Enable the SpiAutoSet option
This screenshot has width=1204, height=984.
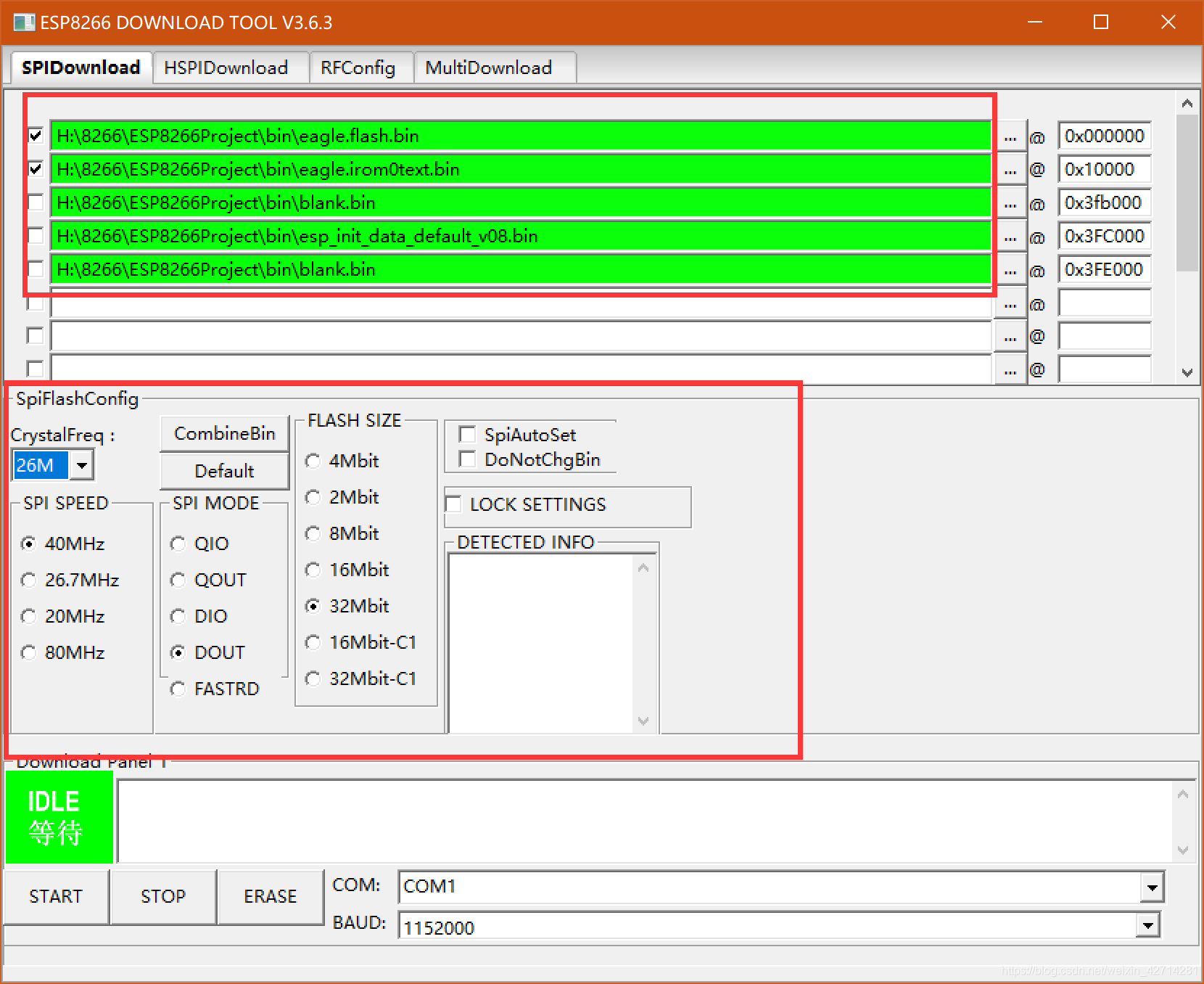pos(467,434)
